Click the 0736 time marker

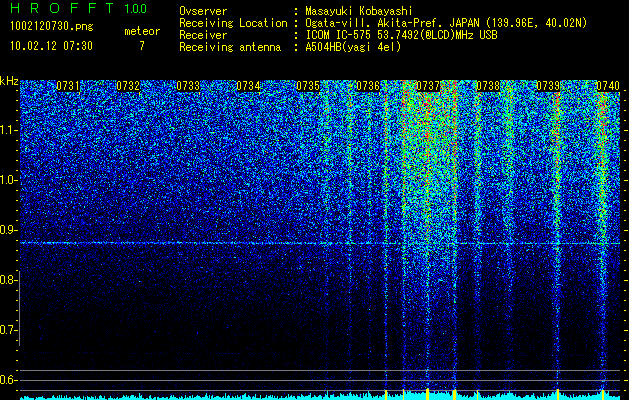(x=368, y=86)
